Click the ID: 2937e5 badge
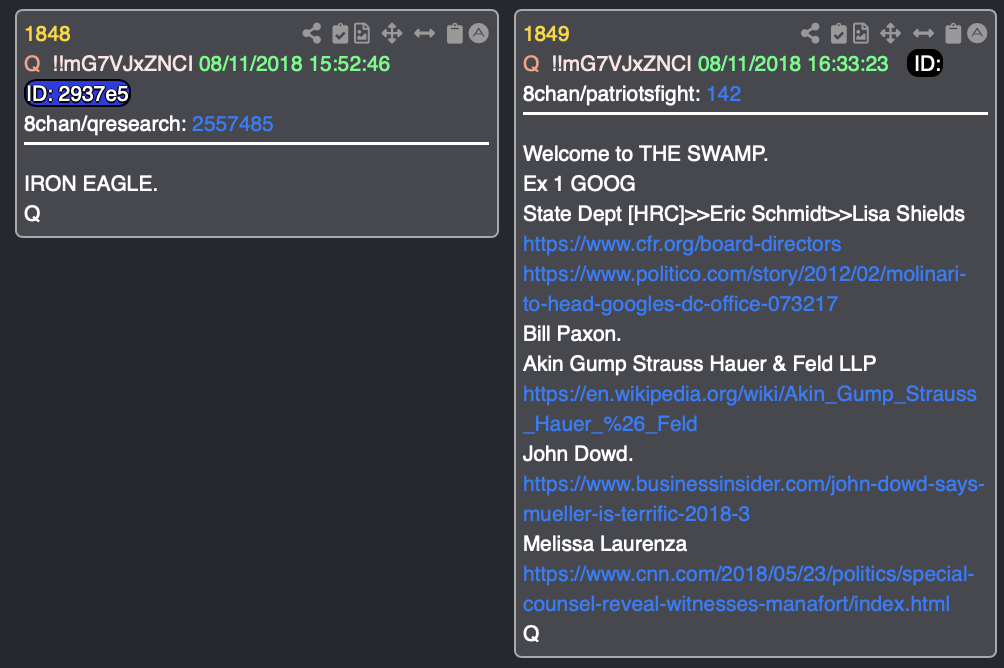 (77, 94)
